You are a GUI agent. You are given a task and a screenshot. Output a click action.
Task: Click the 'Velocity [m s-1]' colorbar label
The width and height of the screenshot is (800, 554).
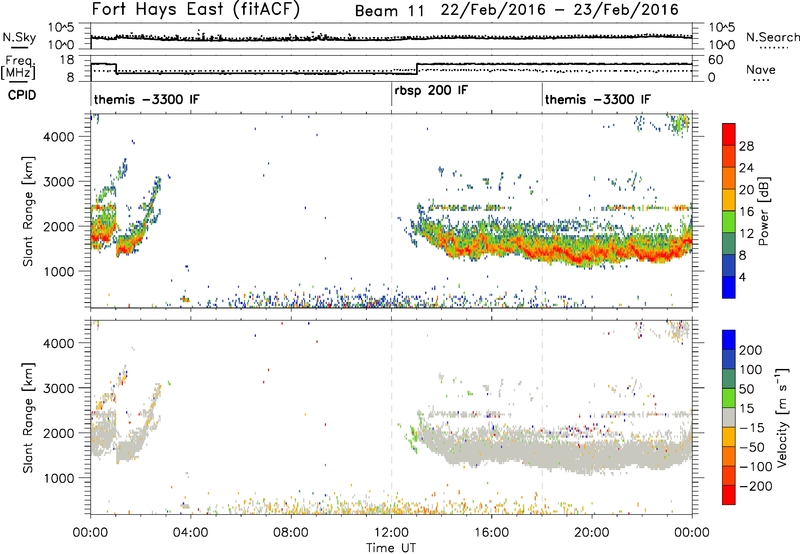click(x=781, y=417)
